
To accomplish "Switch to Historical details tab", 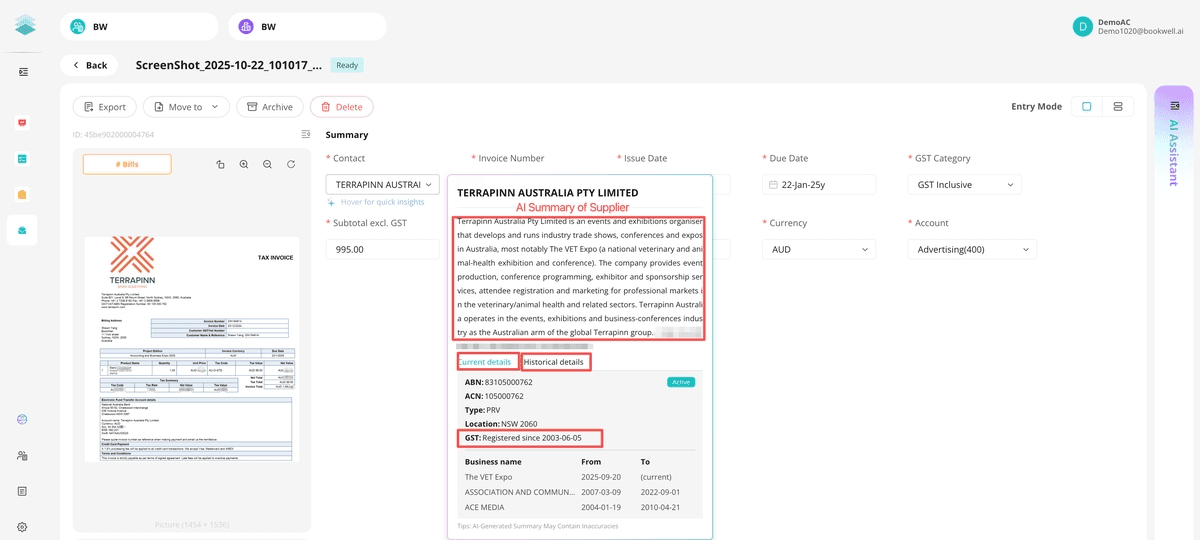I will (555, 362).
